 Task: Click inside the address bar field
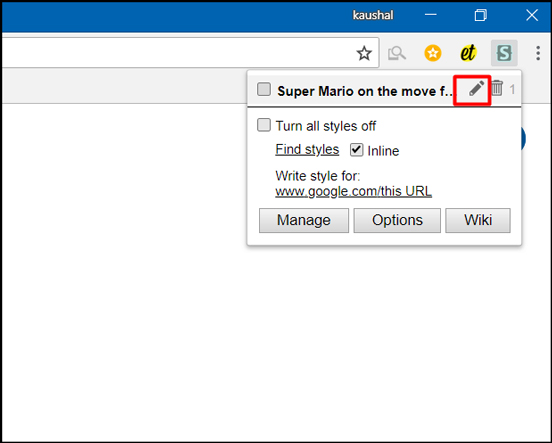coord(176,53)
